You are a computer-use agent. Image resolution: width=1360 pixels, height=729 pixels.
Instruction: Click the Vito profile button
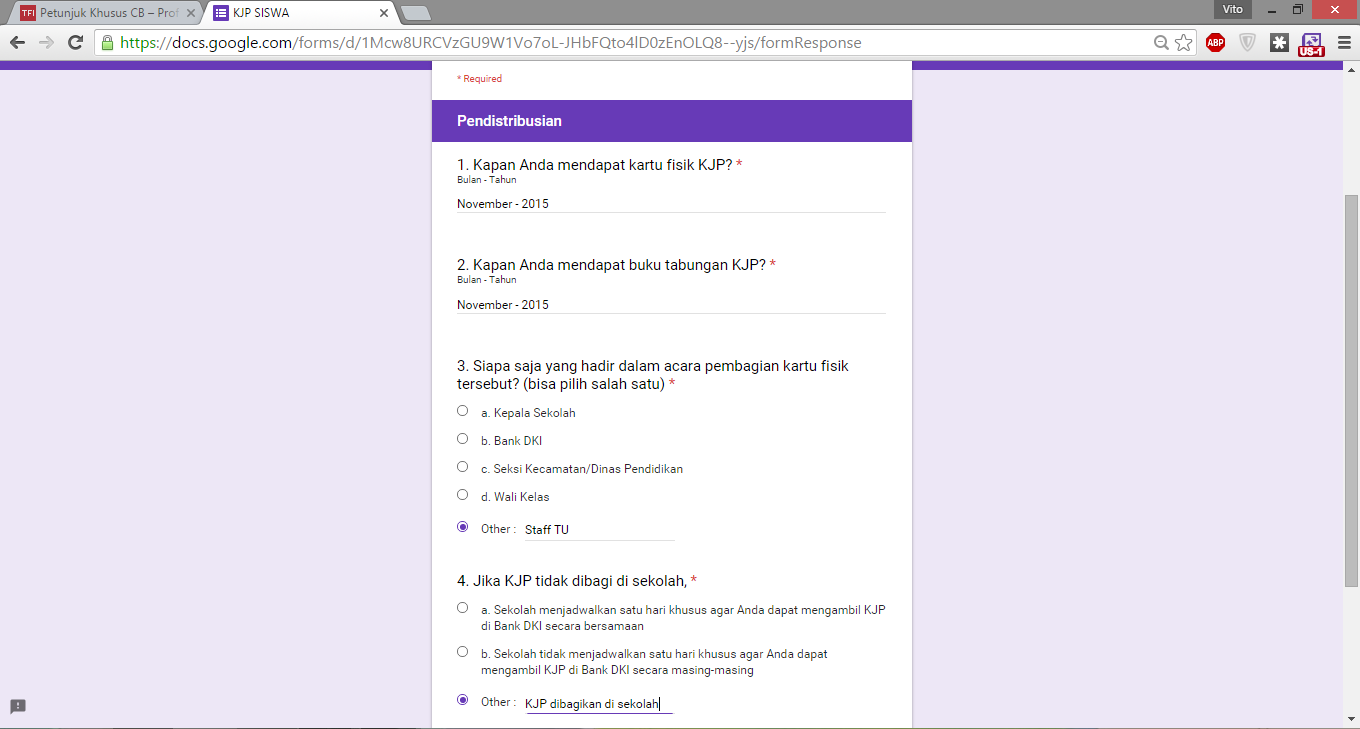1233,9
